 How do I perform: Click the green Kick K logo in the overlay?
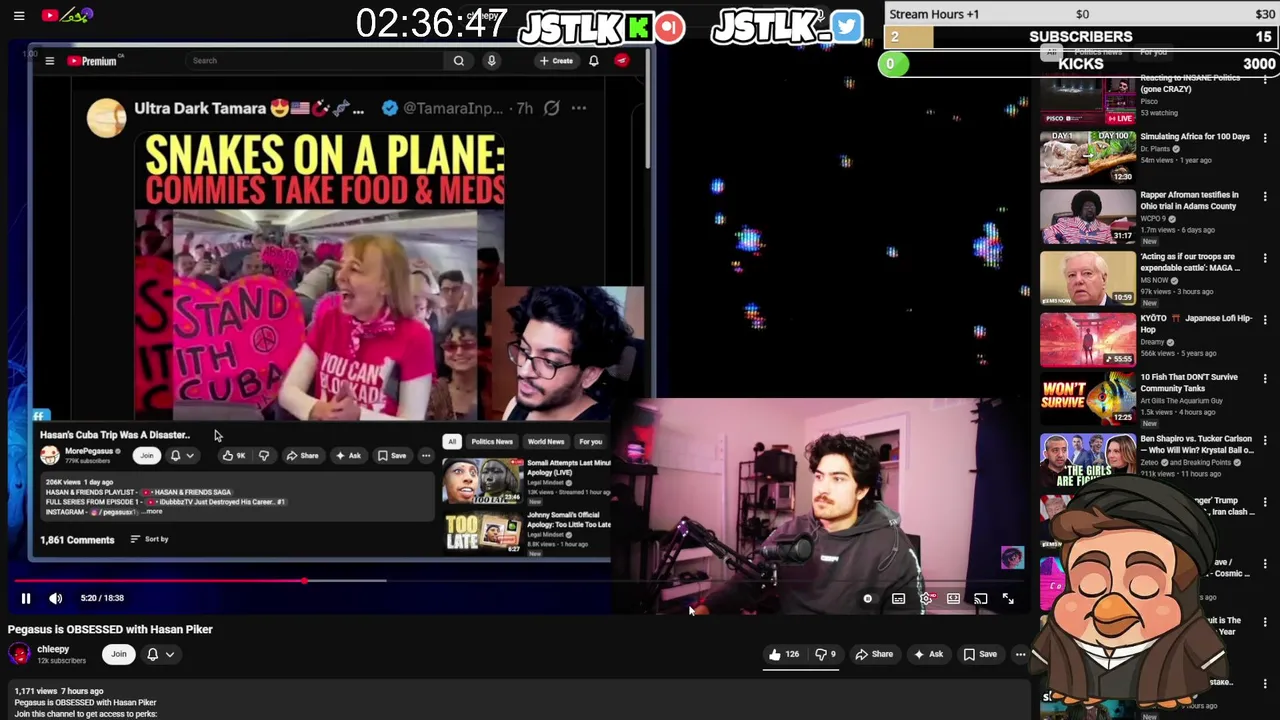[639, 27]
